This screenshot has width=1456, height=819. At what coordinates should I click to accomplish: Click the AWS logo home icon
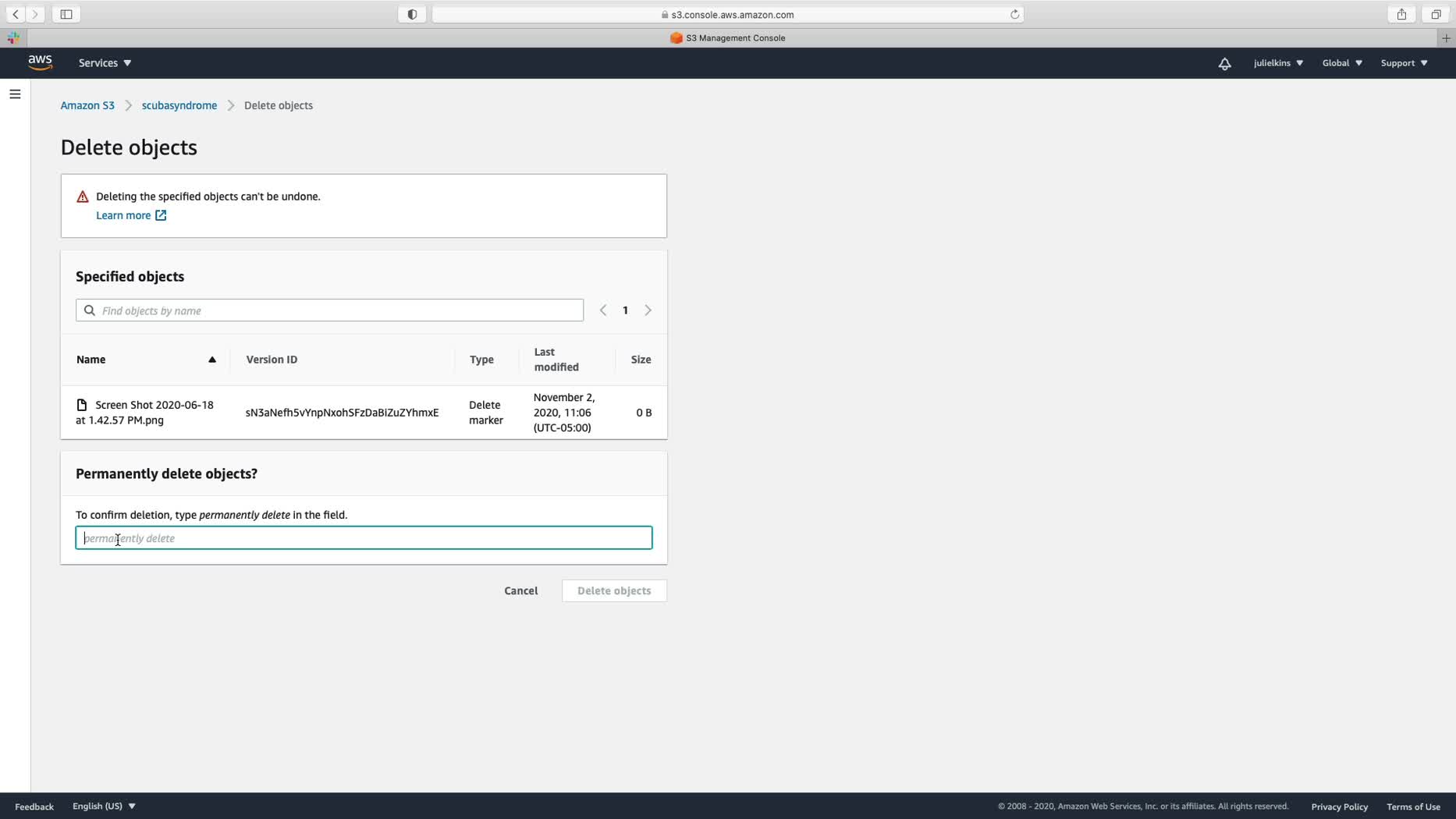[40, 62]
